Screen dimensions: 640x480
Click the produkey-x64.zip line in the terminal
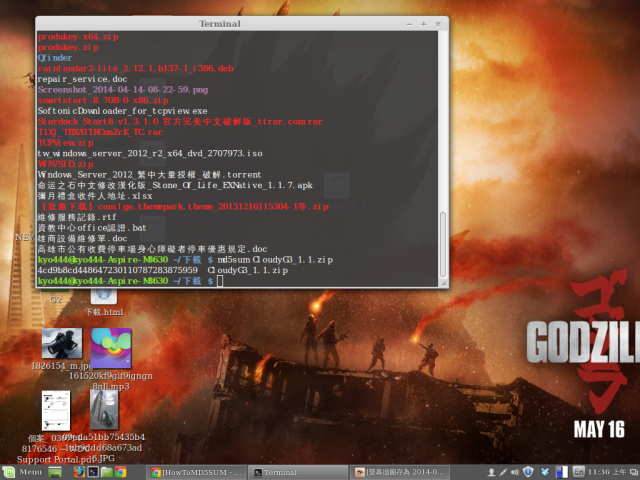point(78,37)
